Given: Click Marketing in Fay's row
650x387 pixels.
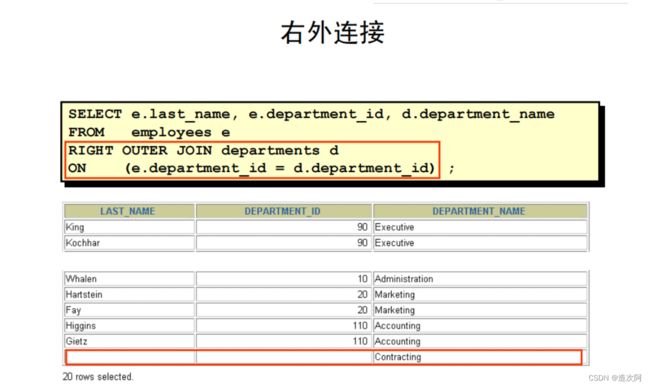Looking at the screenshot, I should click(480, 310).
